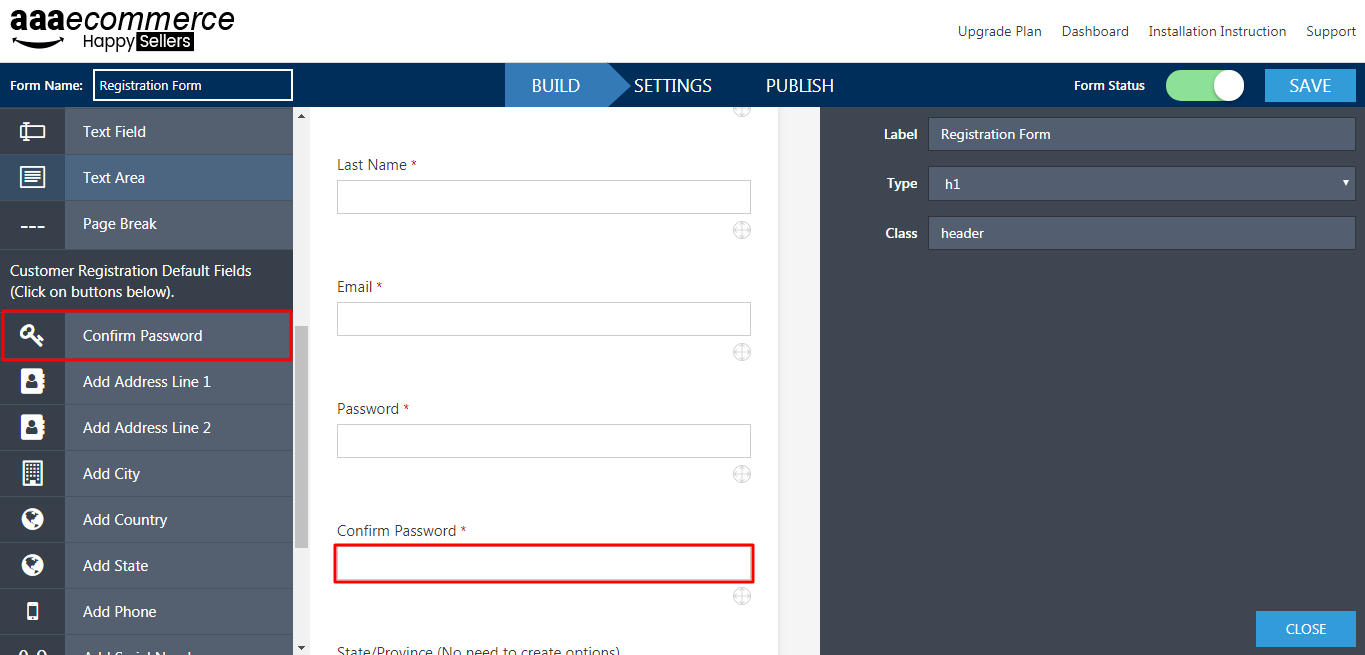Image resolution: width=1365 pixels, height=655 pixels.
Task: Add a Page Break element
Action: click(146, 224)
